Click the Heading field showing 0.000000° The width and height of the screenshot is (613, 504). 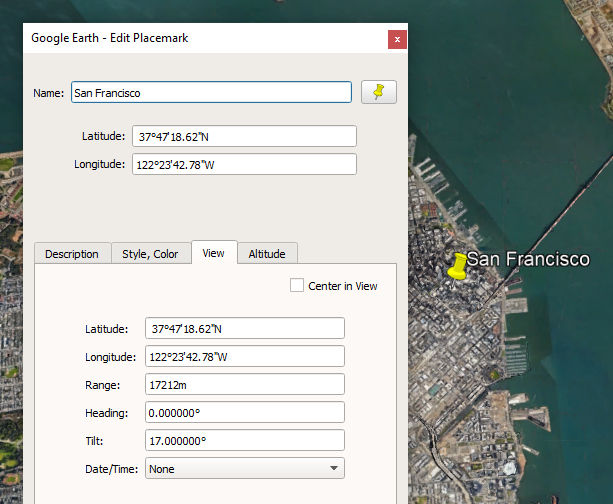point(245,412)
